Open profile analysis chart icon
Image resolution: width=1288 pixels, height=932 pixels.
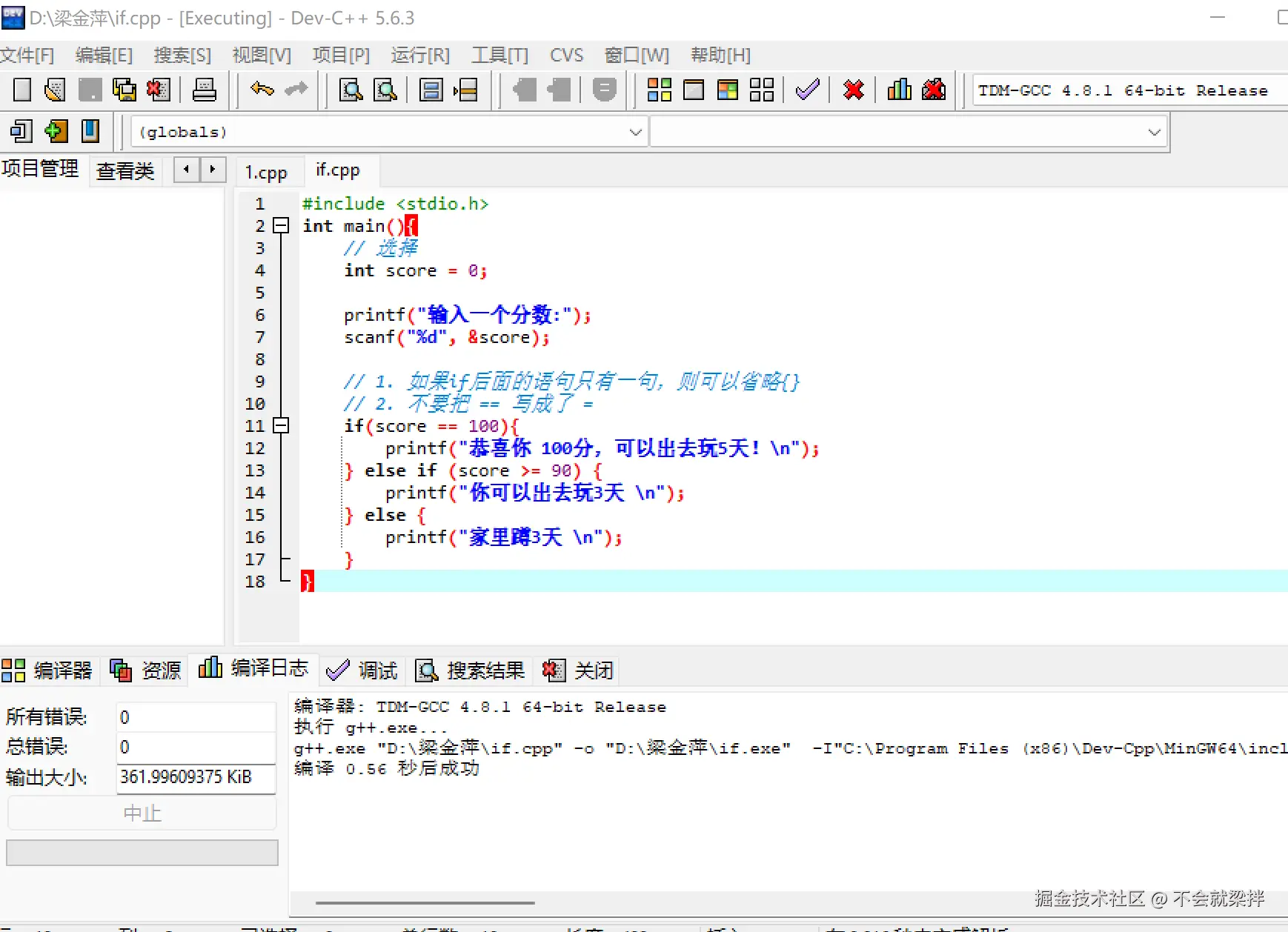pyautogui.click(x=899, y=90)
